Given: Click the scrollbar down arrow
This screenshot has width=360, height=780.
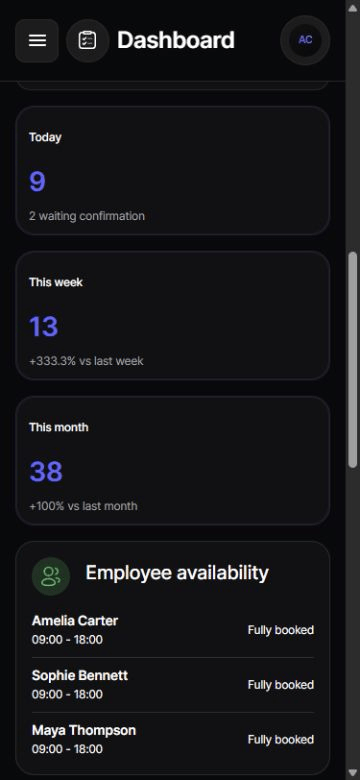Looking at the screenshot, I should point(353,773).
